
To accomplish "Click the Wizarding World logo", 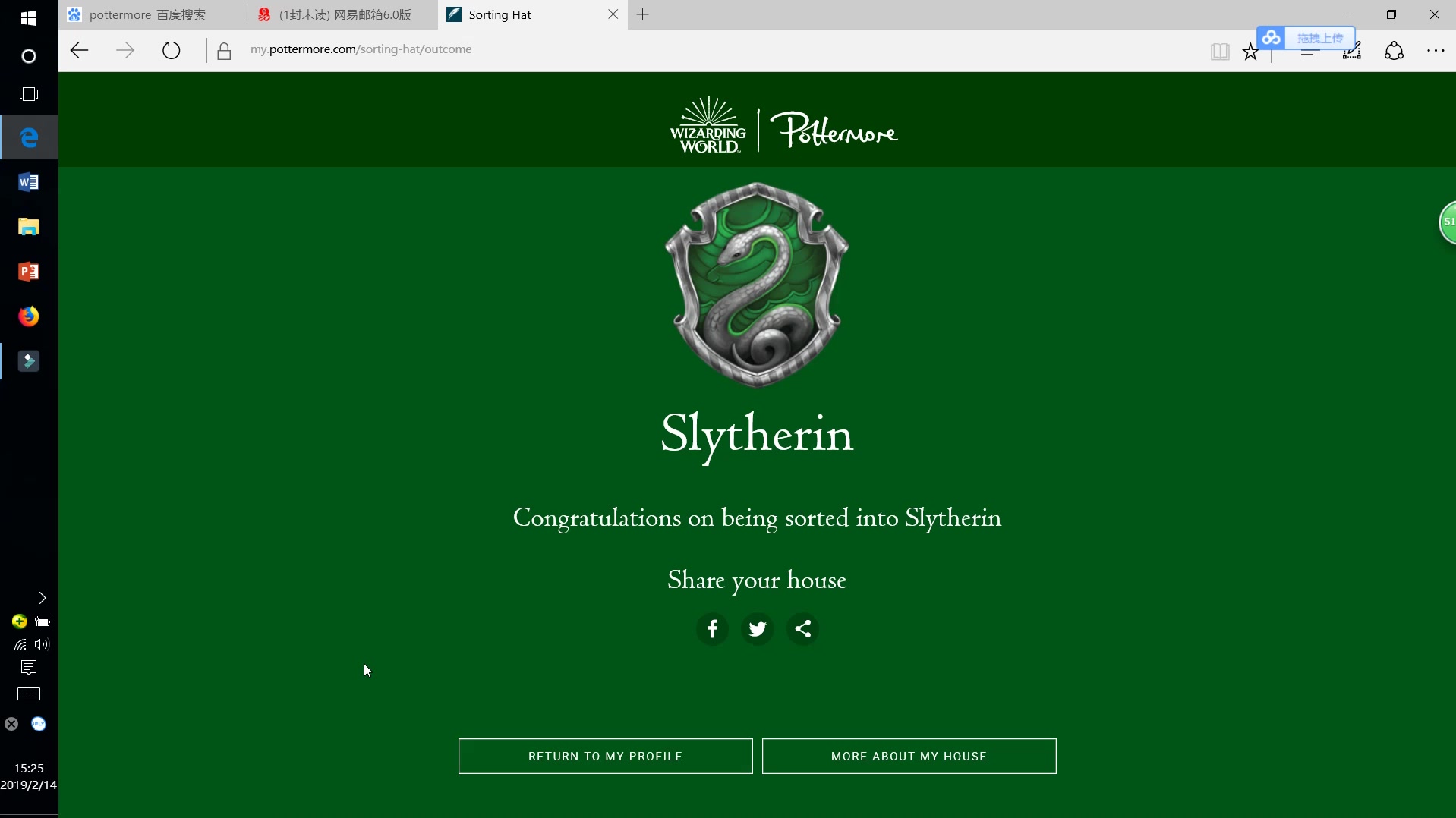I will [x=708, y=126].
